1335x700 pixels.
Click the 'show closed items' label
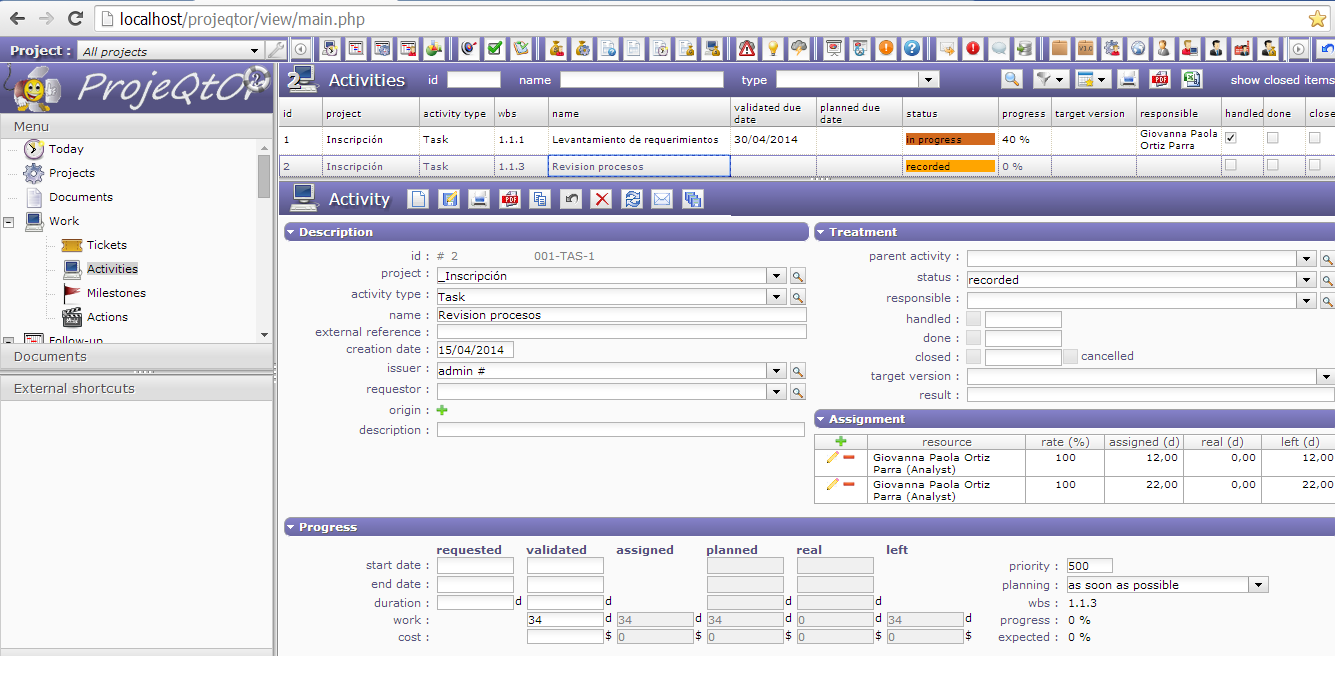(x=1281, y=80)
